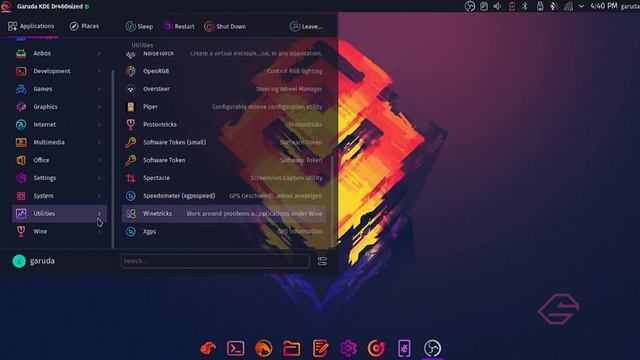Open the clipboard tray icon
The image size is (640, 360).
[484, 6]
